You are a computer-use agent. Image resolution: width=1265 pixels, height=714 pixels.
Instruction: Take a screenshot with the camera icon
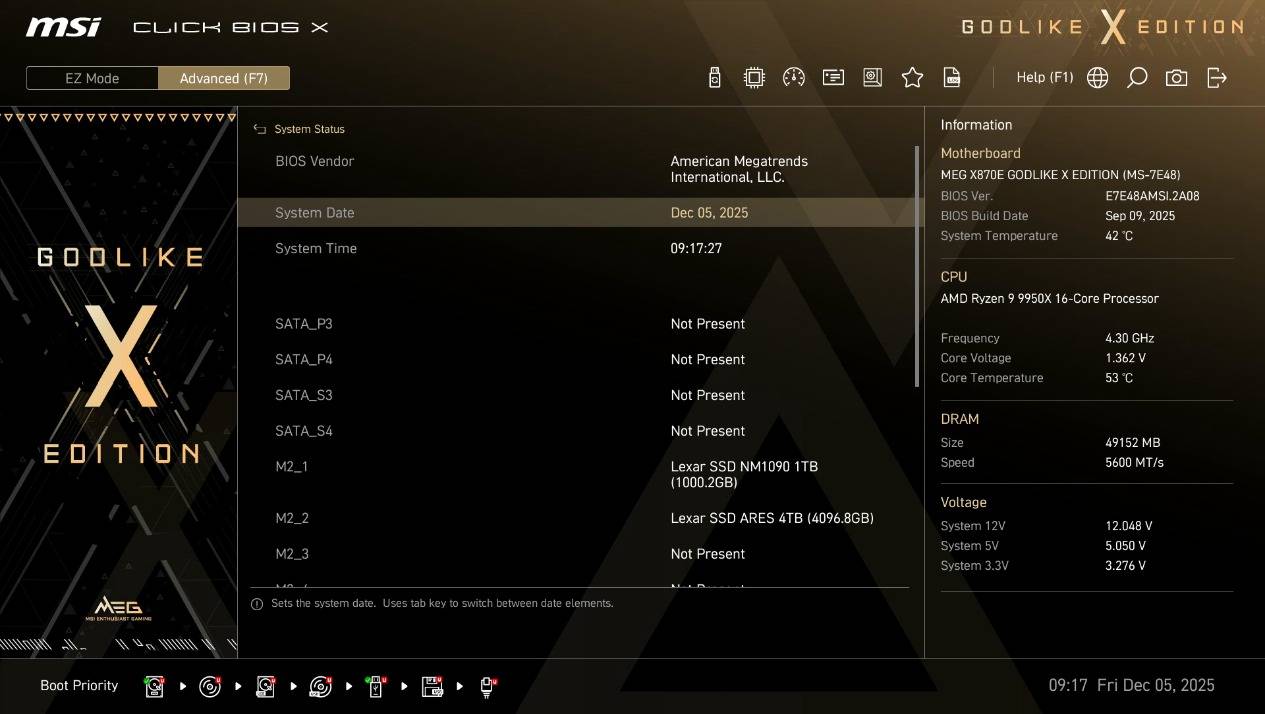(x=1176, y=78)
